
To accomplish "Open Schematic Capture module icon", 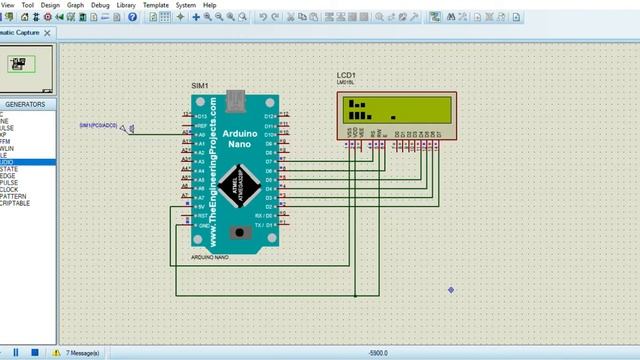I will pyautogui.click(x=36, y=17).
